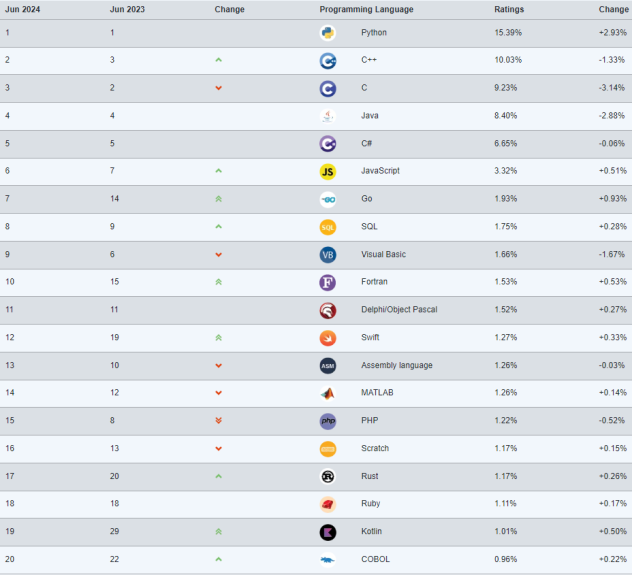632x575 pixels.
Task: Click the Swift bird logo icon
Action: coord(327,338)
